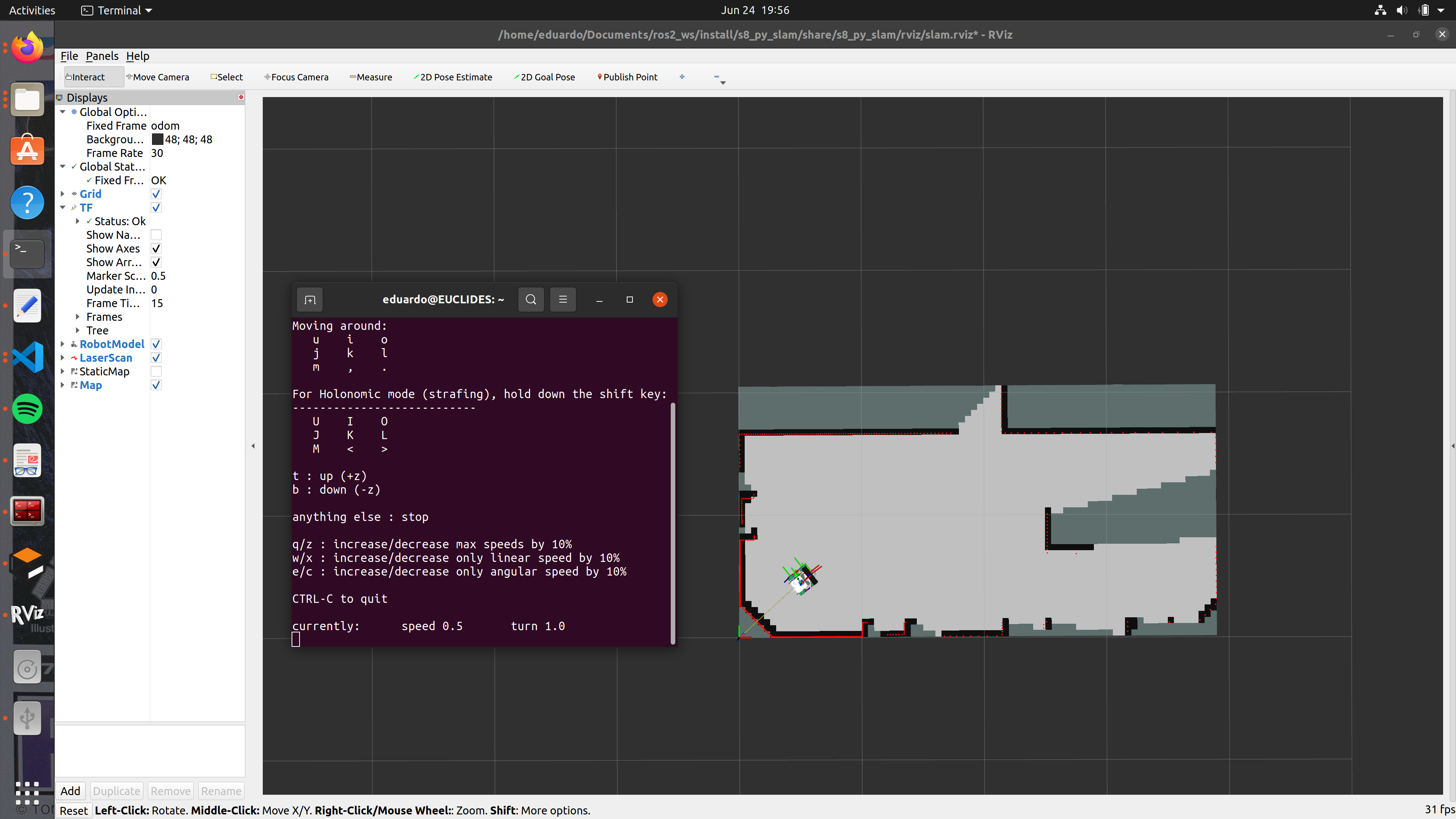1456x819 pixels.
Task: Open the volume tray icon
Action: 1402,10
